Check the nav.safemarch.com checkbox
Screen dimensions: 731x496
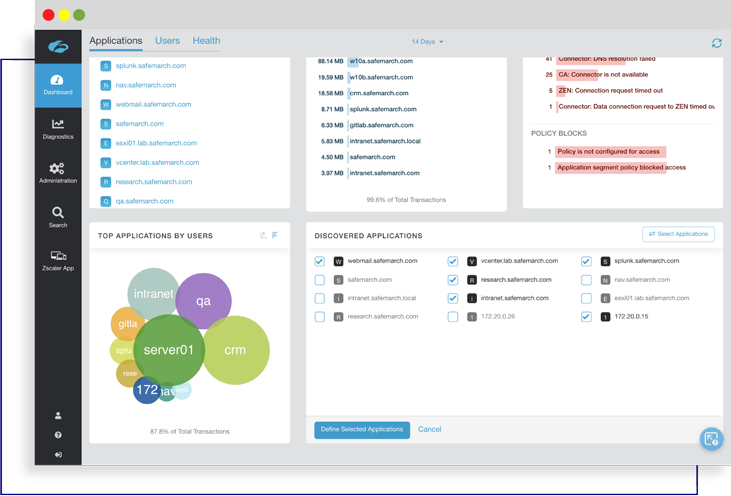click(x=587, y=280)
